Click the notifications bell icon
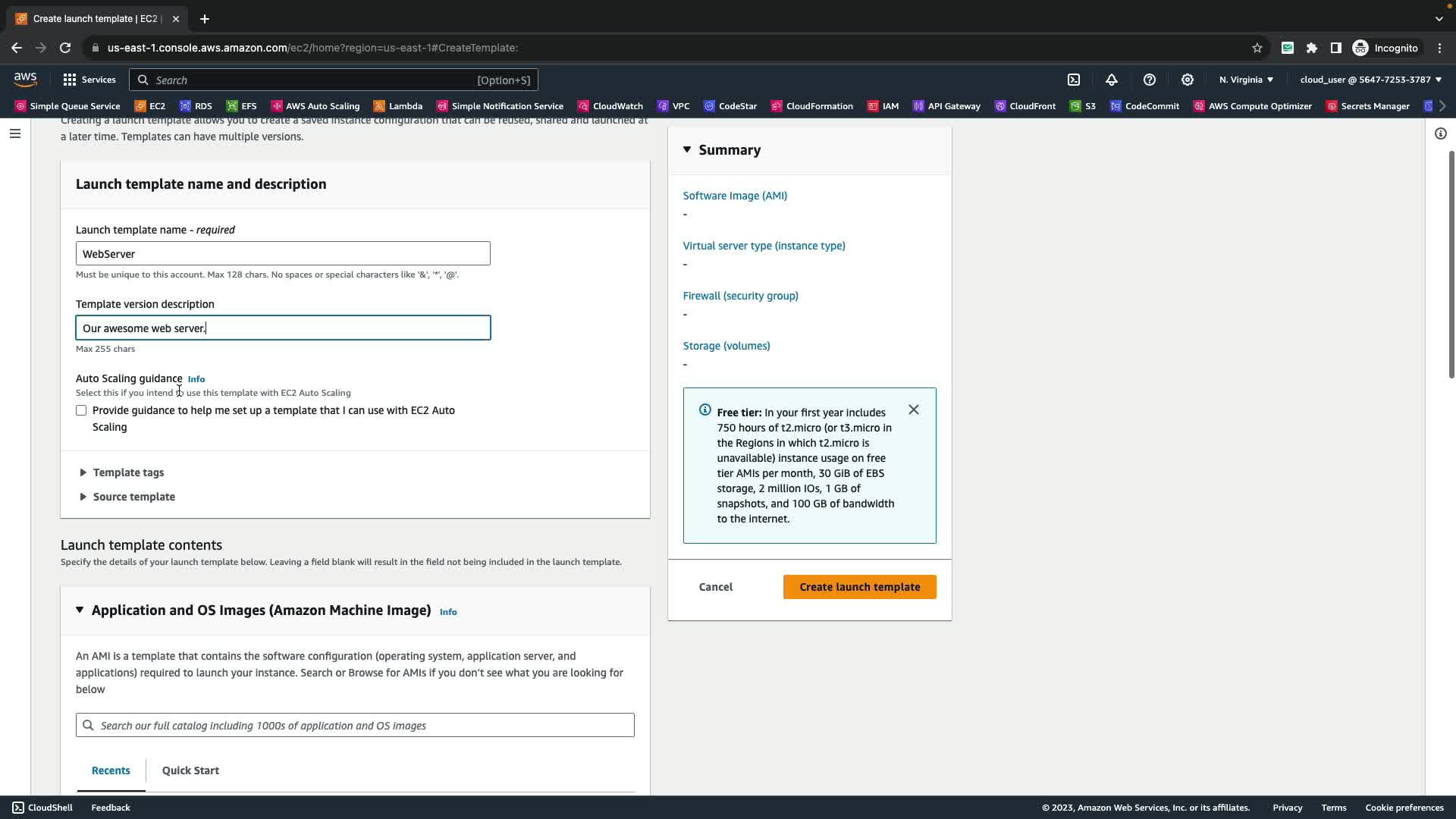The width and height of the screenshot is (1456, 819). [x=1112, y=80]
